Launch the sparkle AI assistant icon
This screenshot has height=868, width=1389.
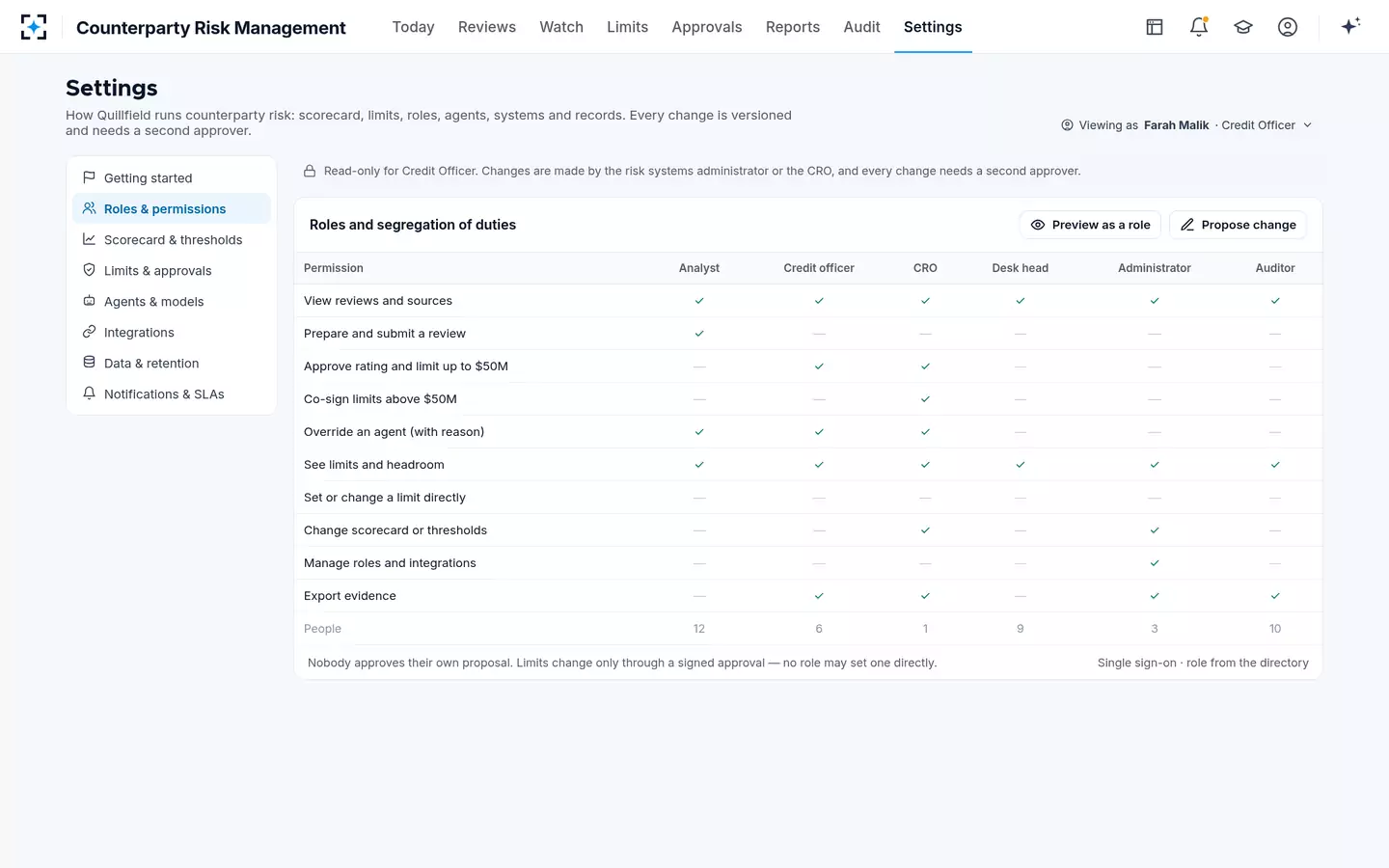coord(1350,26)
